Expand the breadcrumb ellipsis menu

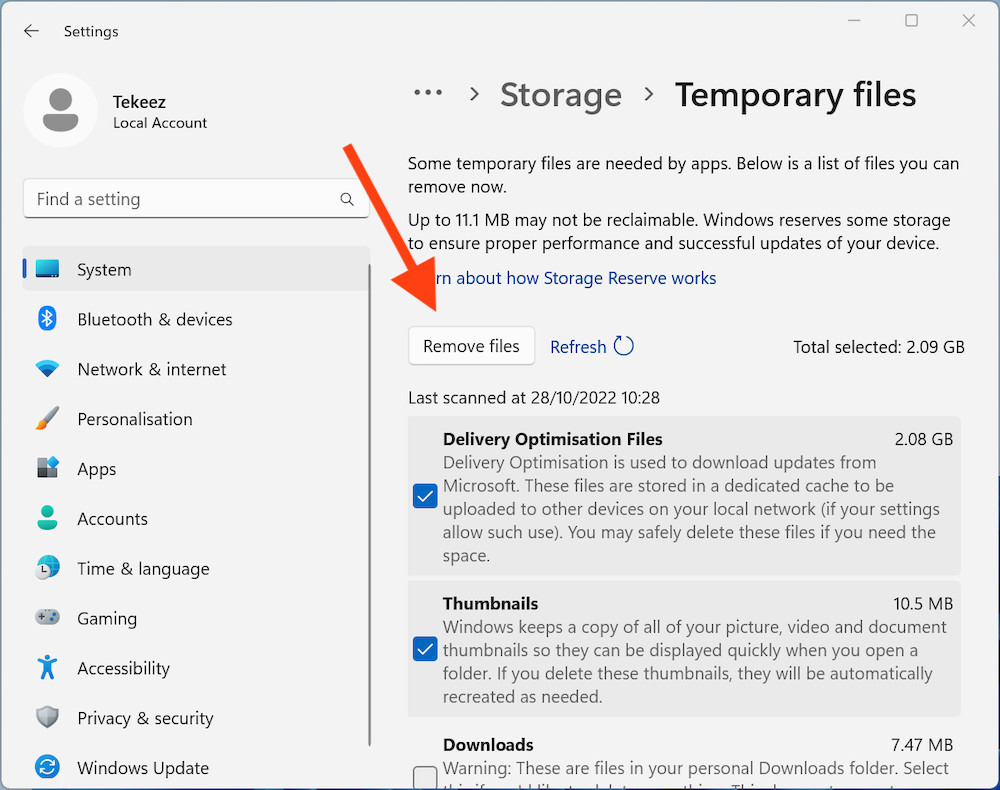[x=428, y=93]
